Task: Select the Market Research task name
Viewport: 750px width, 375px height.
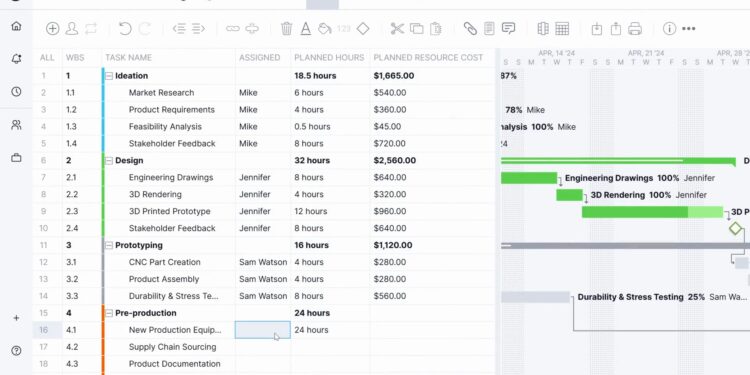Action: coord(161,93)
